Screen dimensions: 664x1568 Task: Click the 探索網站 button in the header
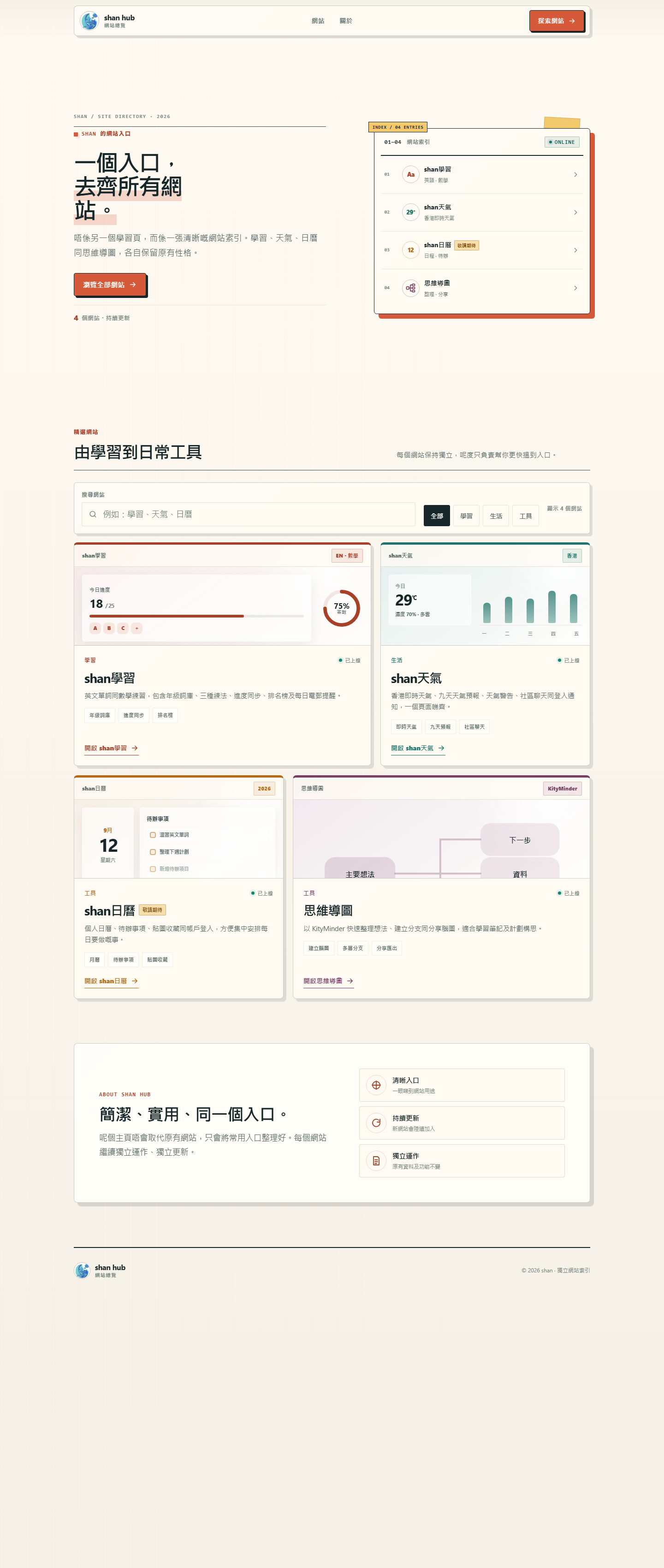[556, 21]
